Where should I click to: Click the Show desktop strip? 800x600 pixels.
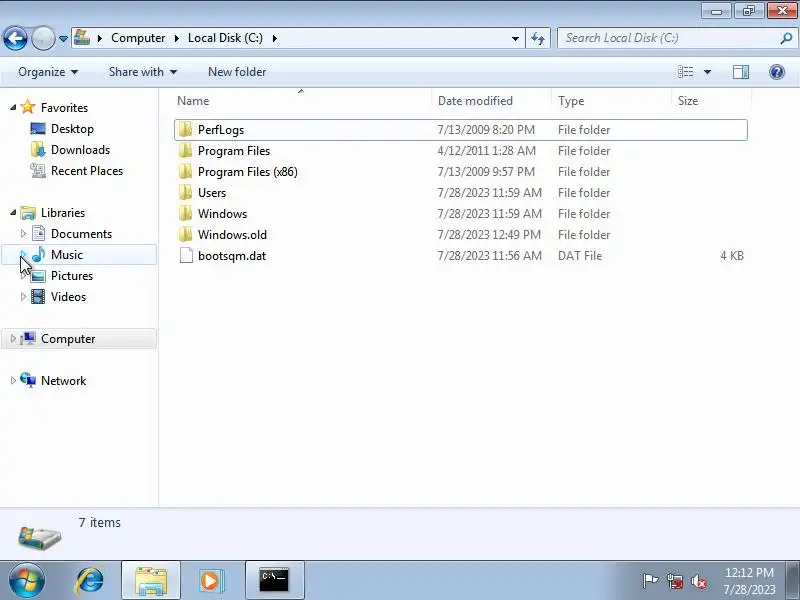click(x=793, y=580)
